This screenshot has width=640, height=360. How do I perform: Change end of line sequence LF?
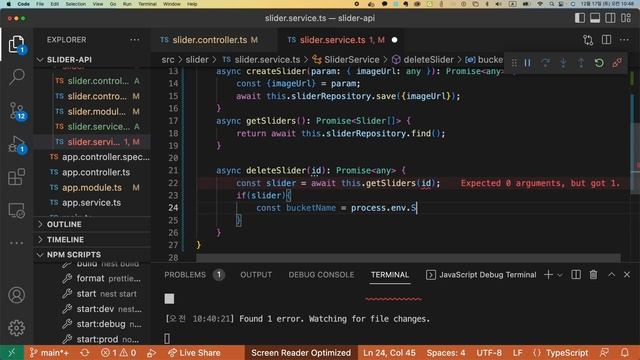[x=517, y=353]
